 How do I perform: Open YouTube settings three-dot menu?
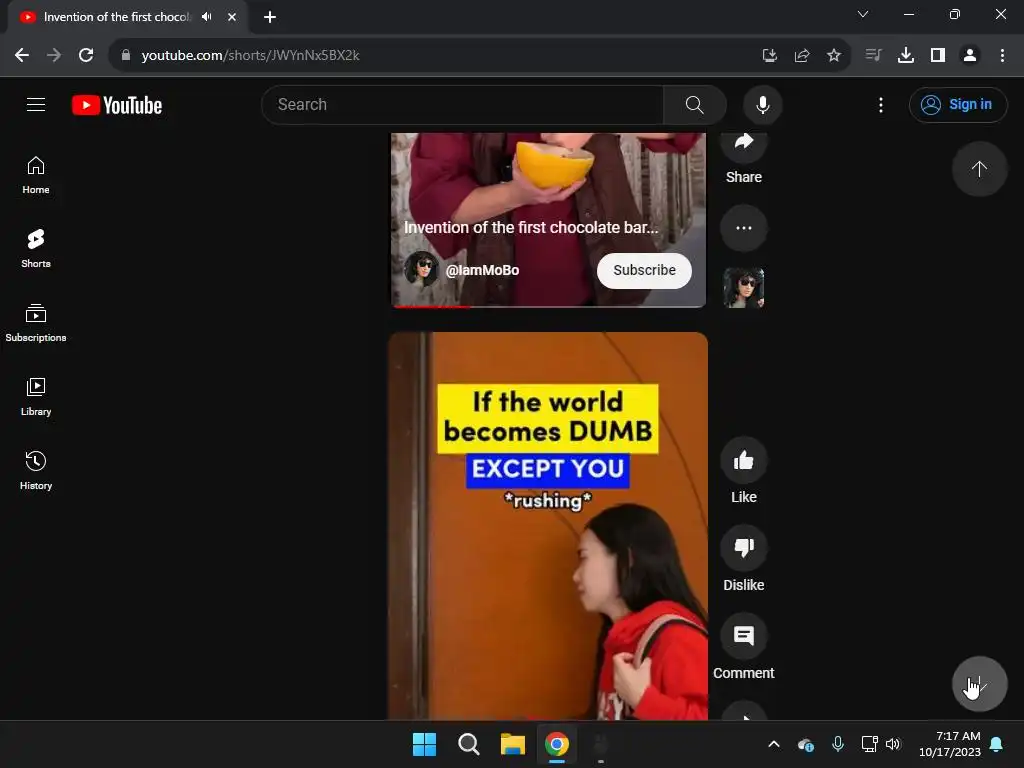880,104
